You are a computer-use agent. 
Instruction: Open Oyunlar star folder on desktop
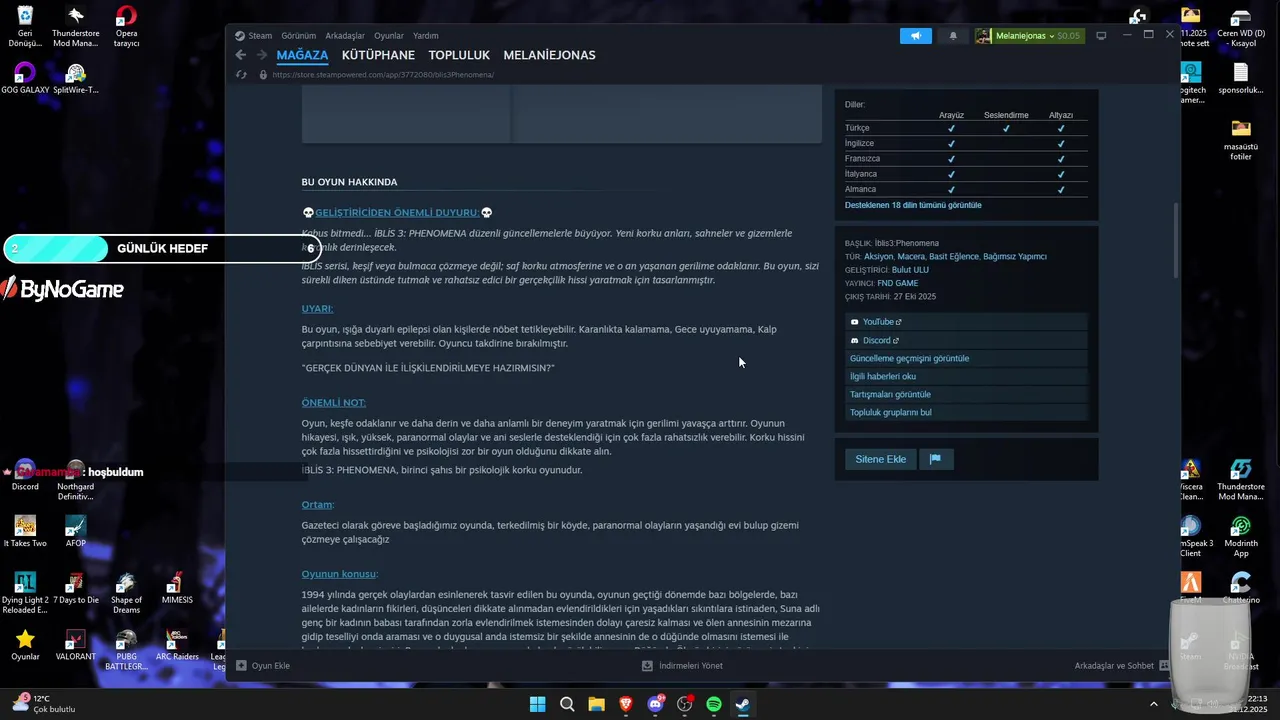[25, 646]
